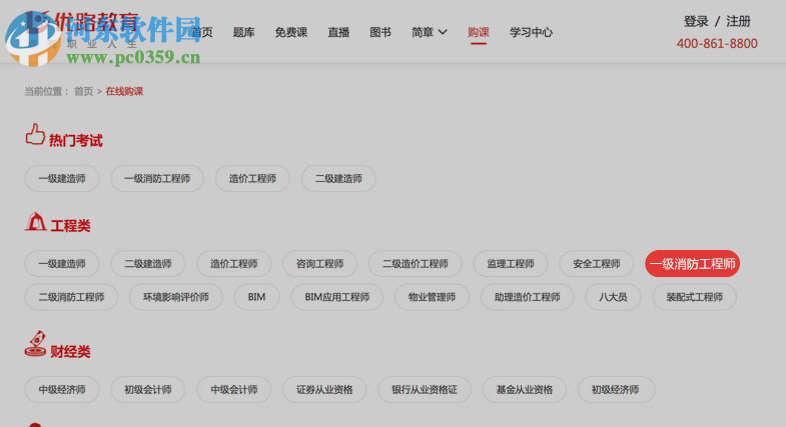This screenshot has height=427, width=786.
Task: Pick 初级会计师 under 财经类
Action: tap(148, 389)
